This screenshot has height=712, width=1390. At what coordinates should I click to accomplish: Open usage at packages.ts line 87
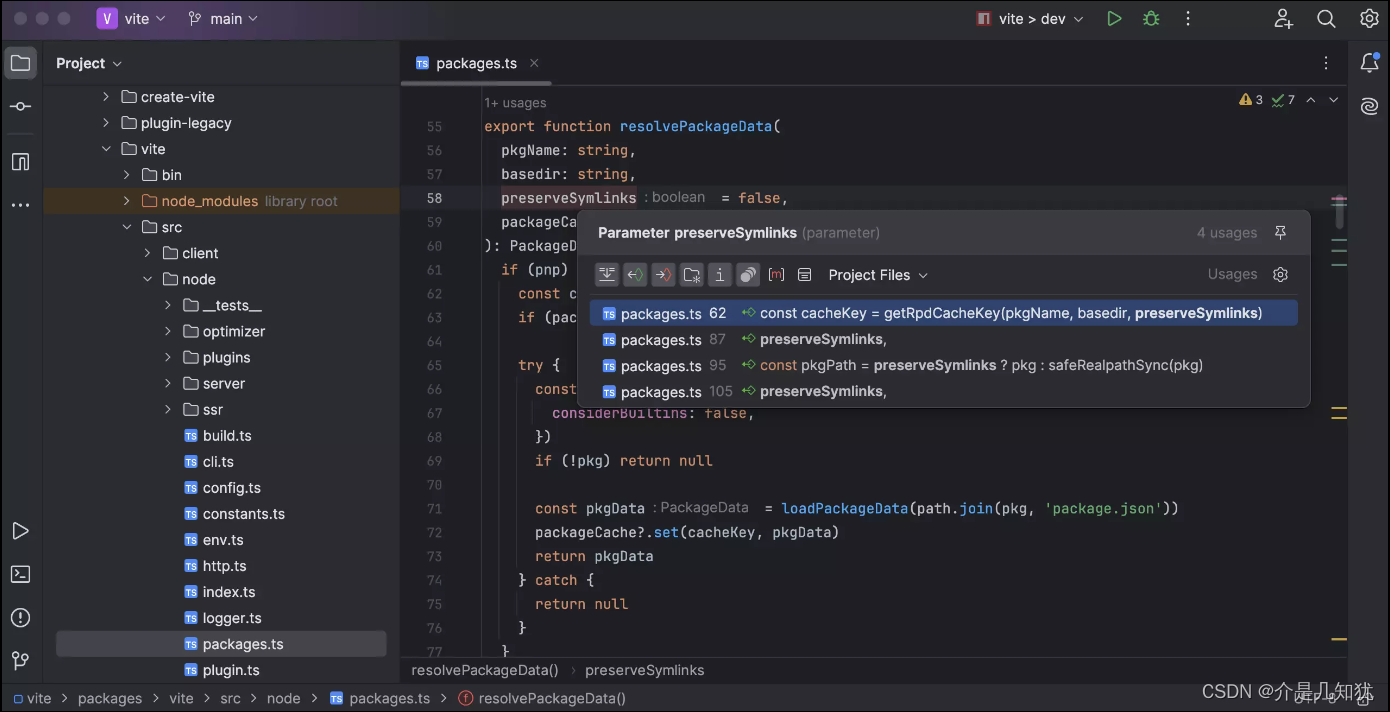click(943, 339)
